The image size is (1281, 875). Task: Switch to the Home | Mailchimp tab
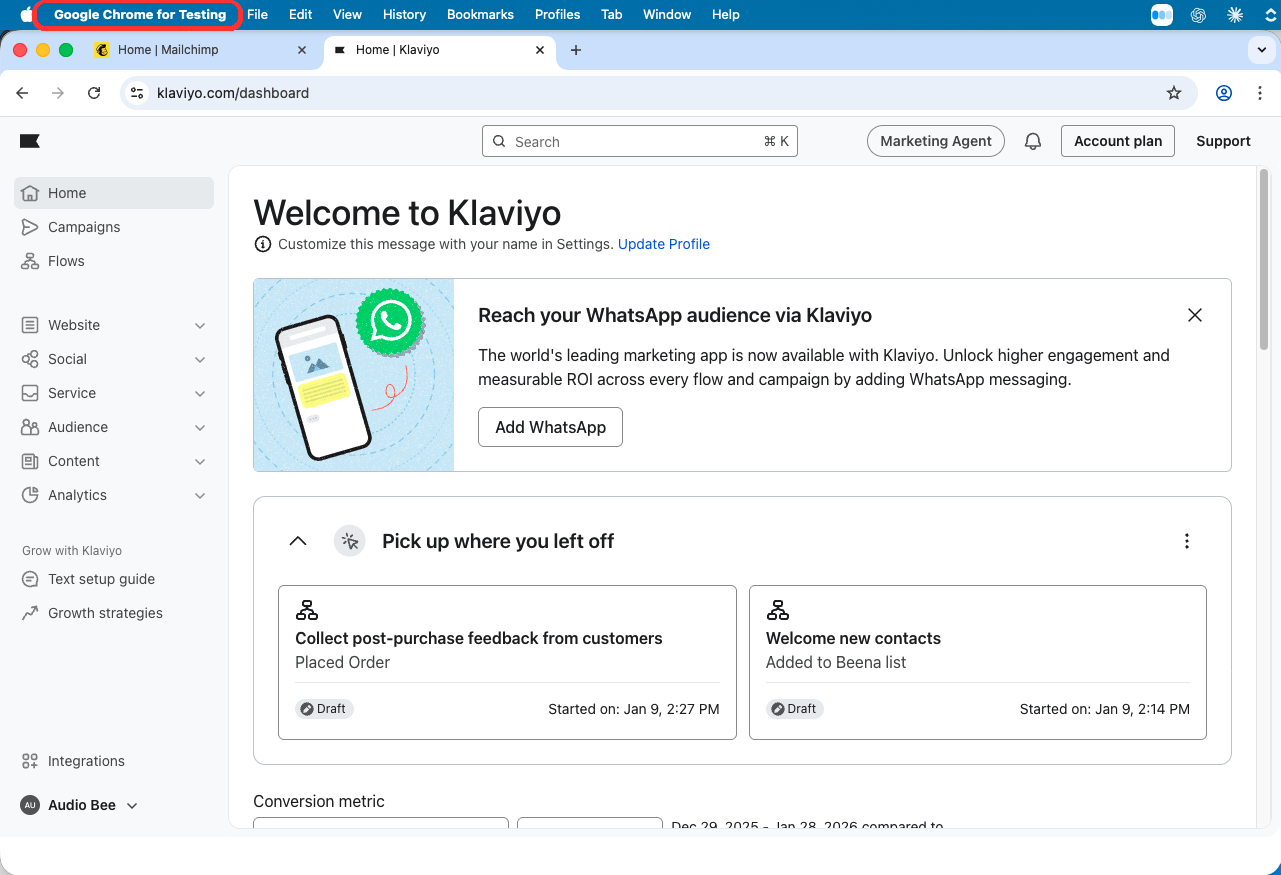pos(200,49)
